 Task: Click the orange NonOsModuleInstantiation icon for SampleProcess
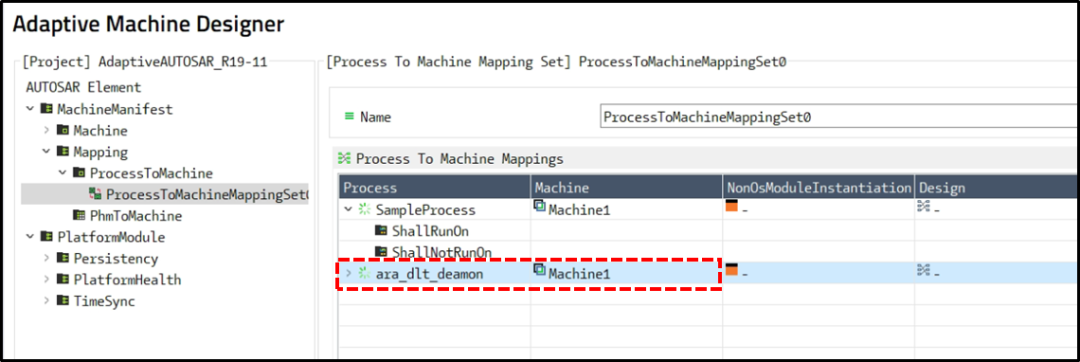point(731,206)
